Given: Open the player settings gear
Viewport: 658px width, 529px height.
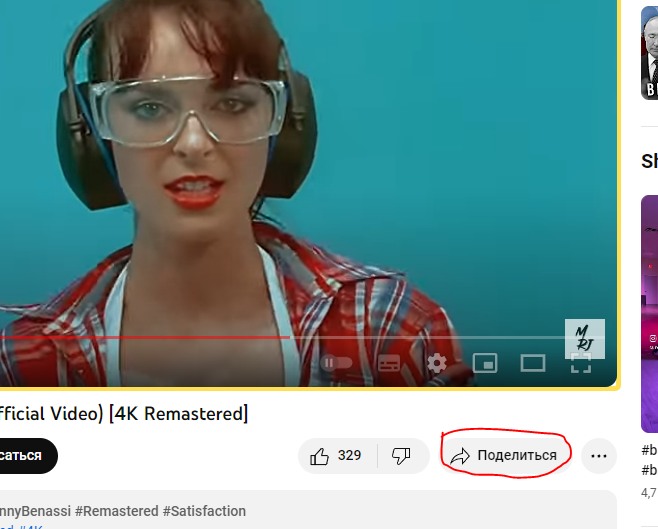Looking at the screenshot, I should 437,363.
